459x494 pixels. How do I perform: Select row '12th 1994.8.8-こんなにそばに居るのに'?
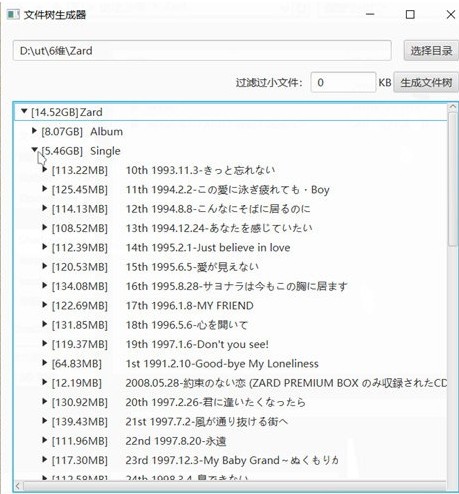(218, 209)
